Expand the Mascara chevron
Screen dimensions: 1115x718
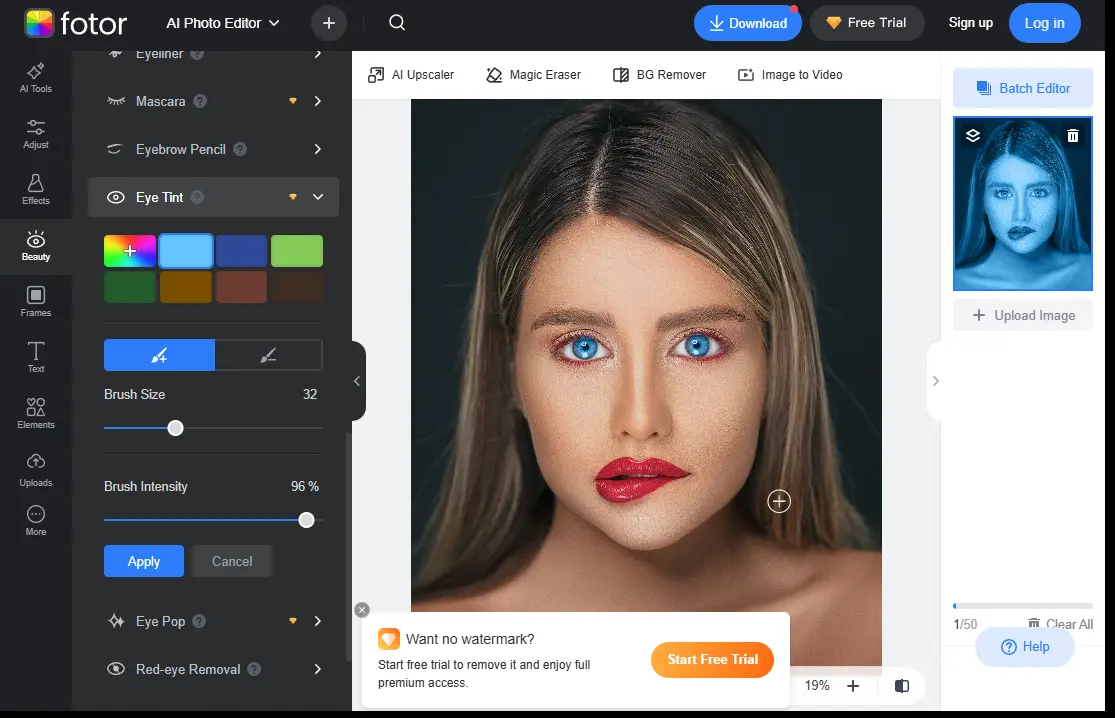coord(317,101)
